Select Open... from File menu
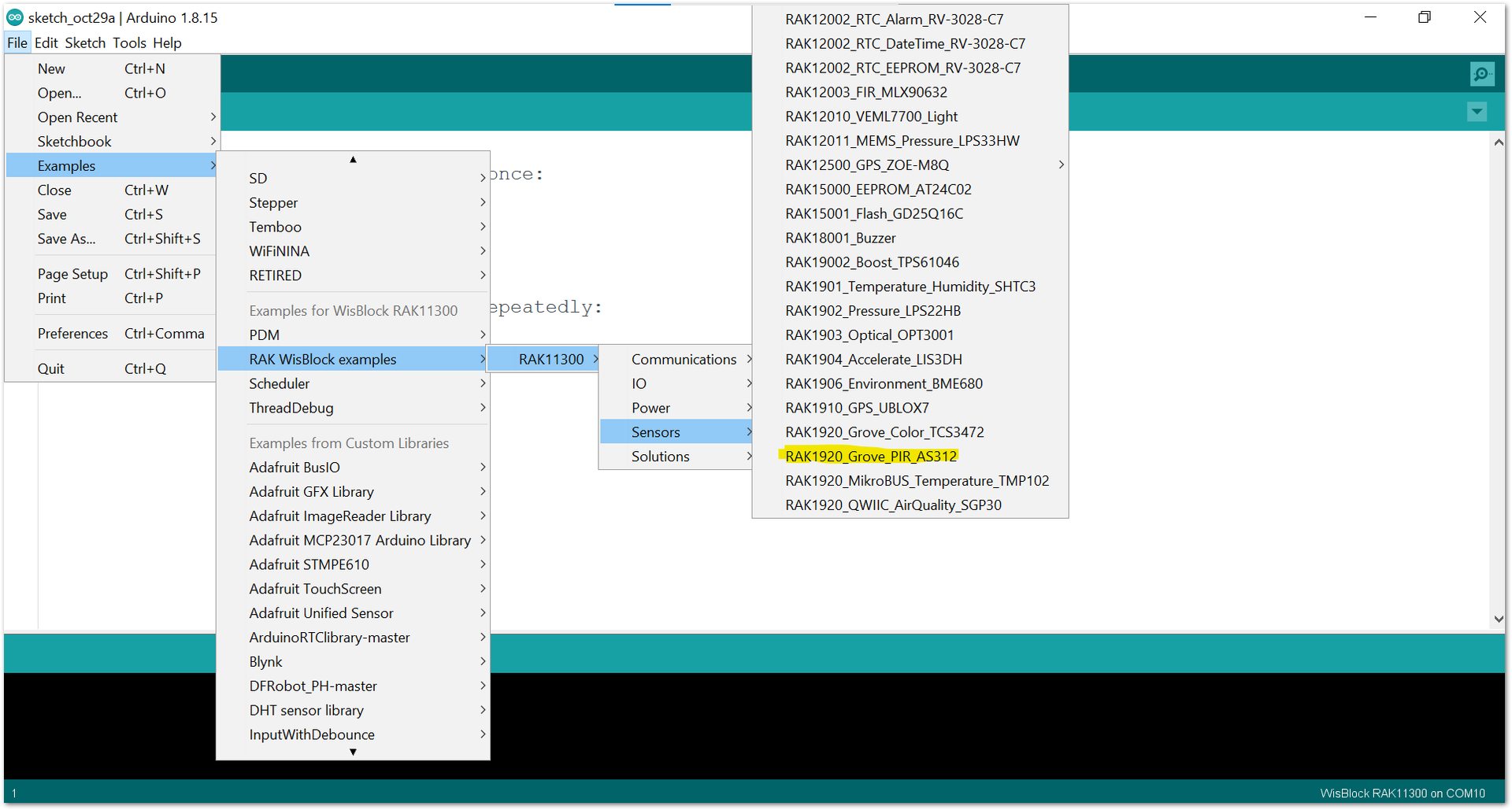 (111, 93)
